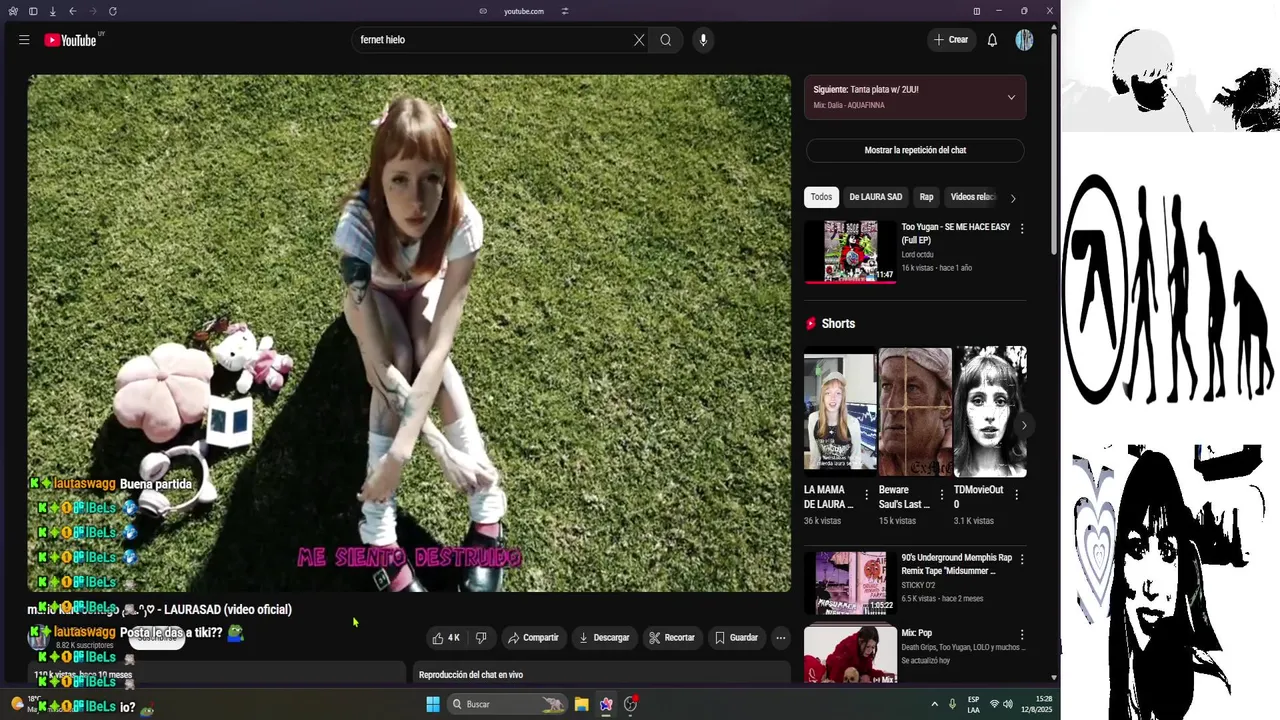Click the magnifier search button
The image size is (1280, 720).
click(666, 40)
